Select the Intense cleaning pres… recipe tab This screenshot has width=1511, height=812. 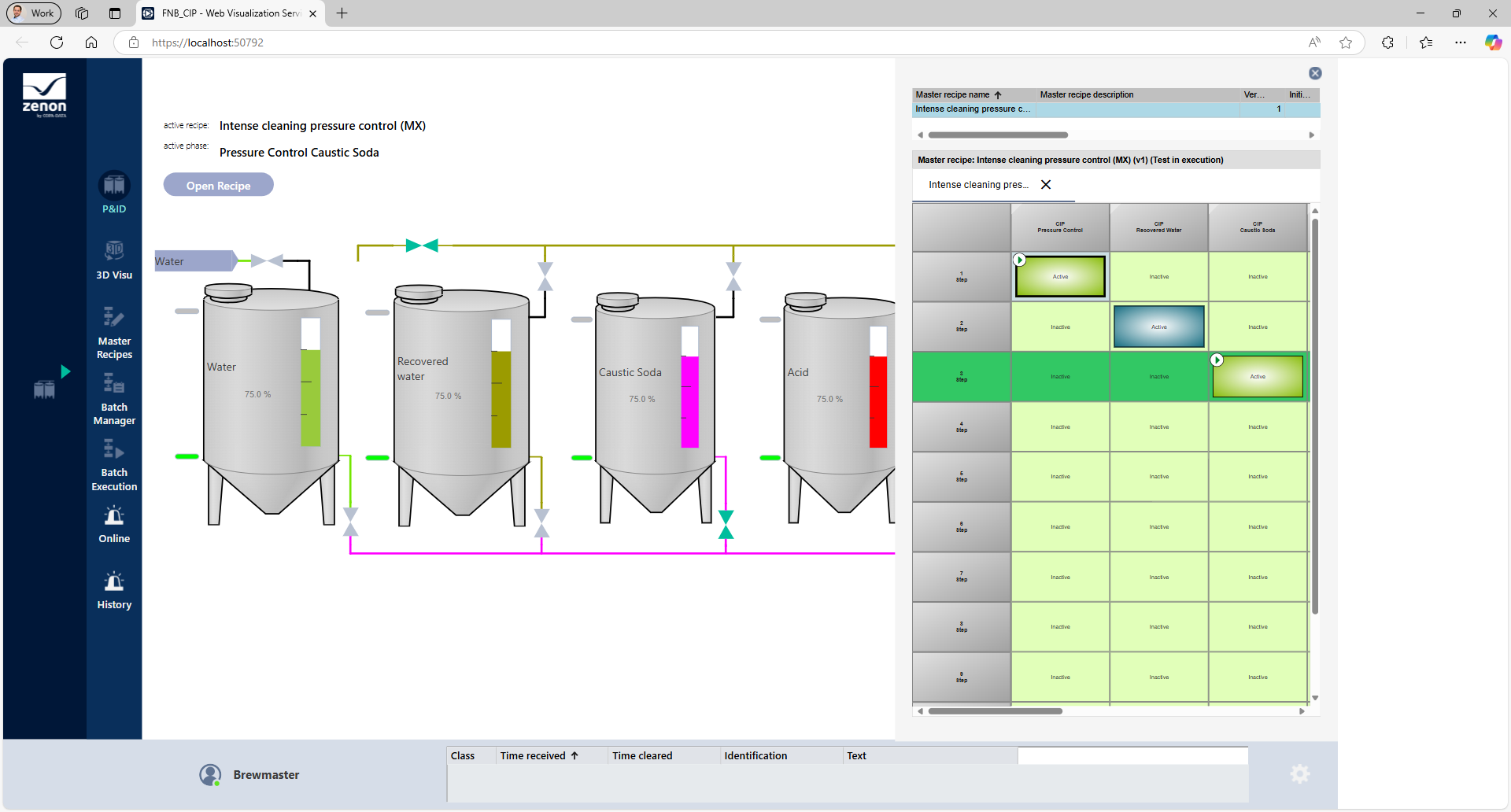(977, 184)
